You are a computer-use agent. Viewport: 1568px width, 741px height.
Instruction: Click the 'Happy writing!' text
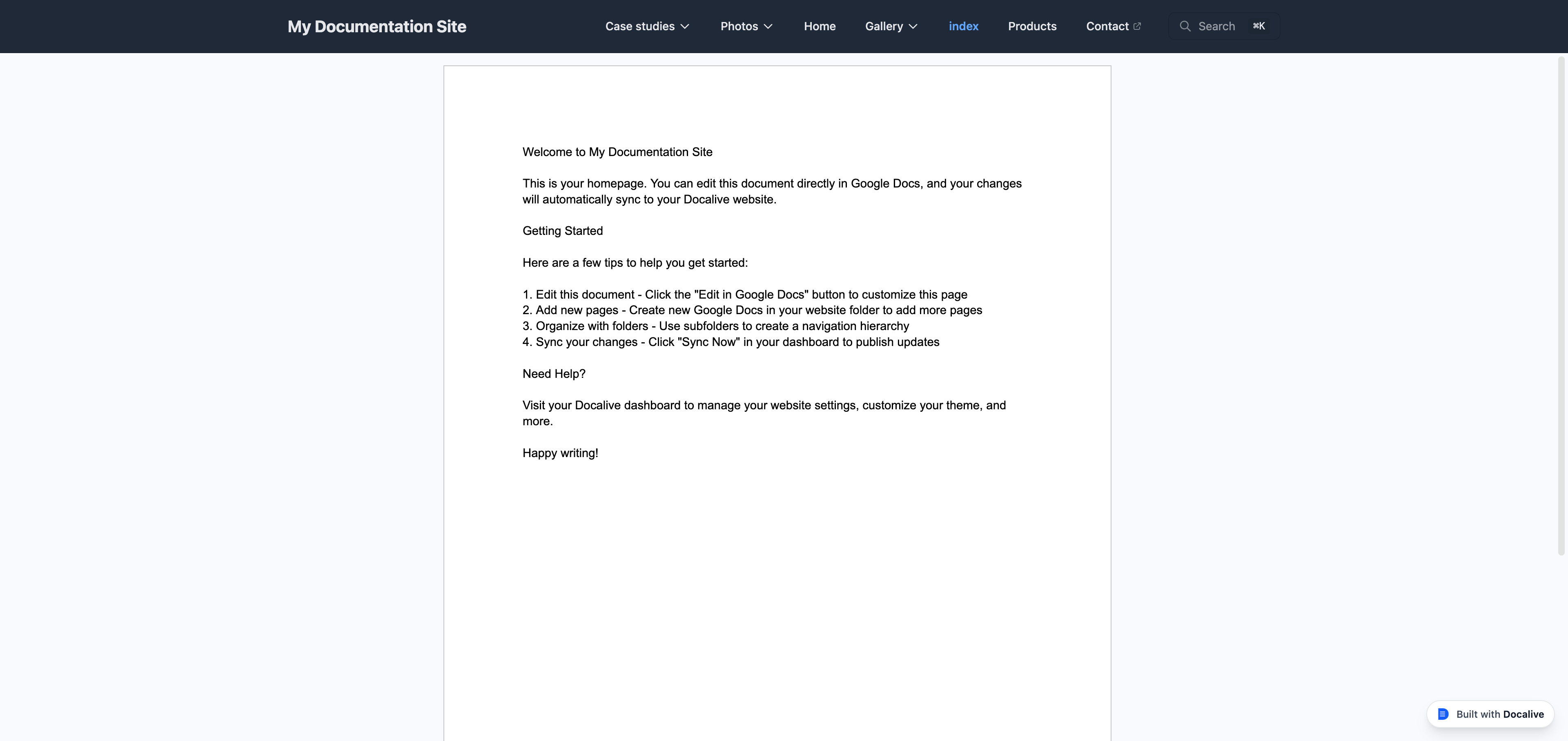[x=560, y=453]
